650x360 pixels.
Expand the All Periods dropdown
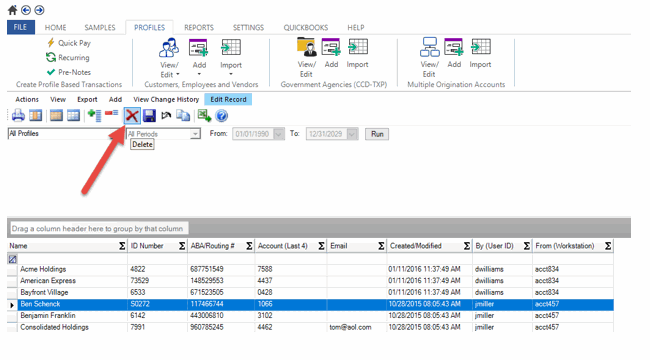click(195, 134)
